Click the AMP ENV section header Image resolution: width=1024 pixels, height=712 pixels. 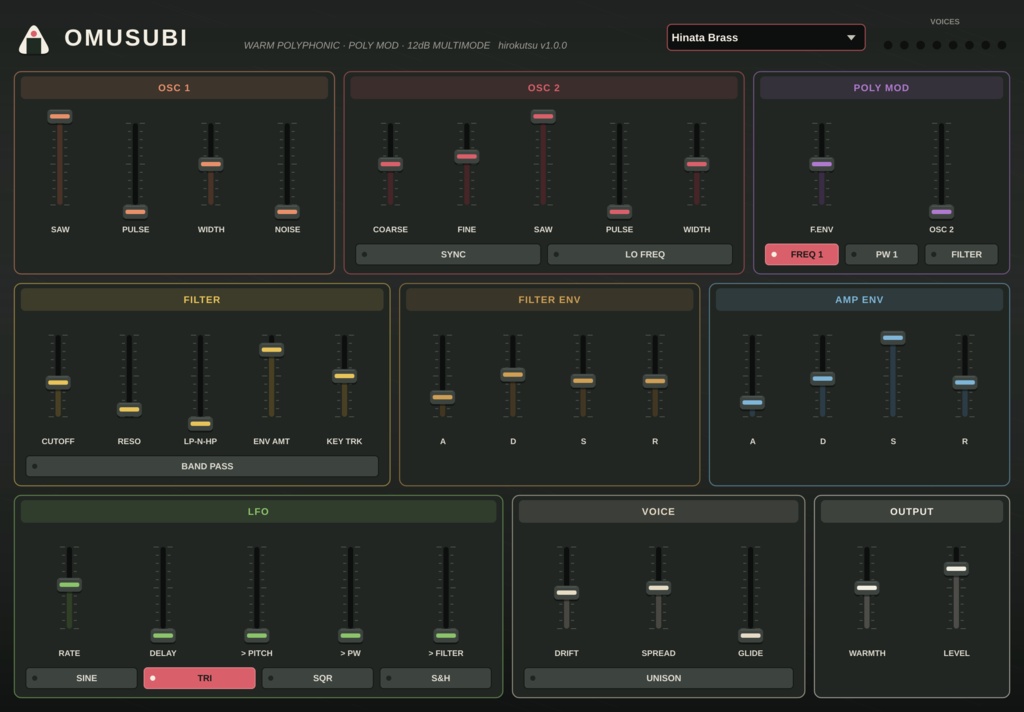859,299
